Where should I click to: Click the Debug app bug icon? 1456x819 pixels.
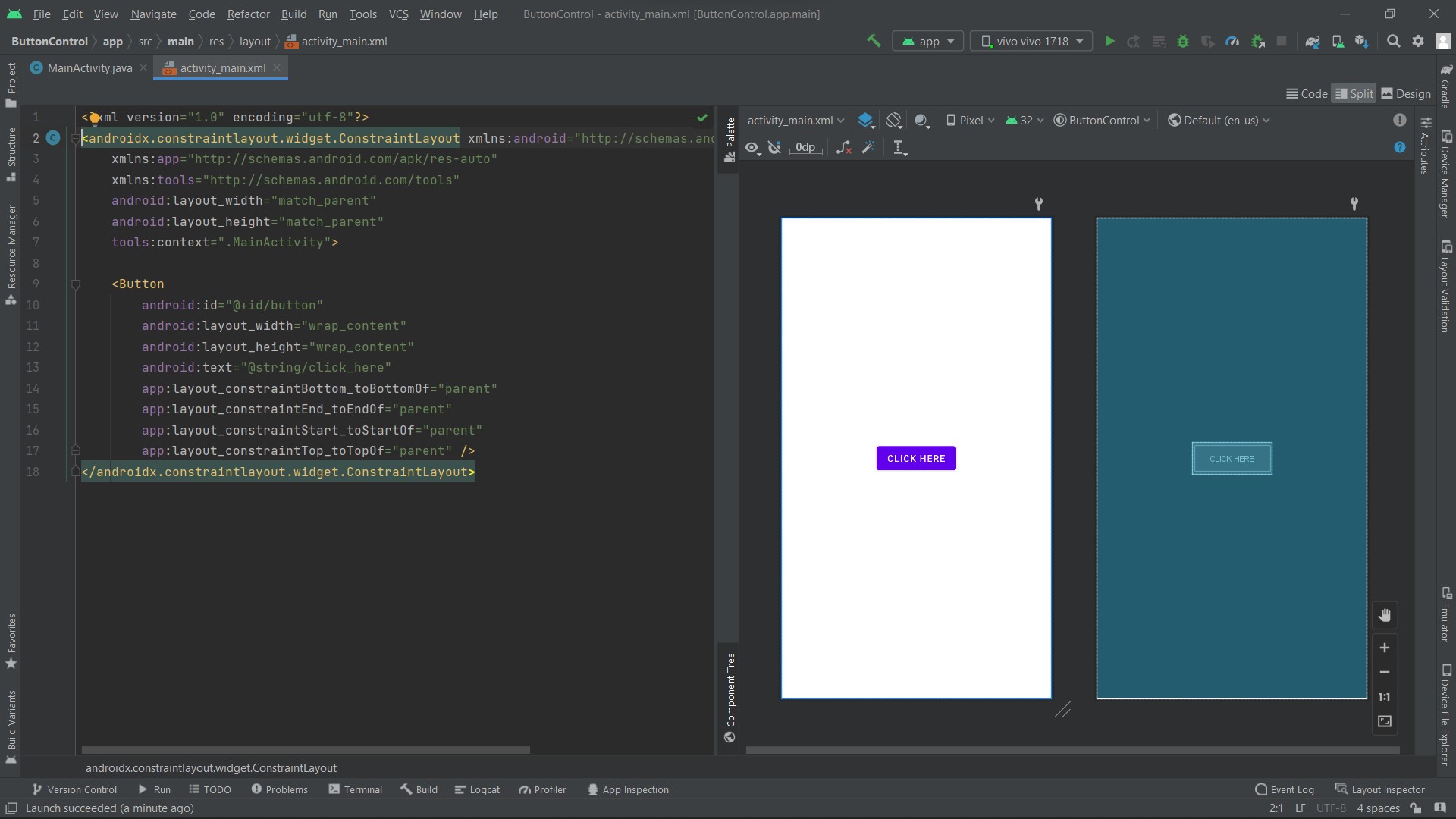pos(1182,41)
